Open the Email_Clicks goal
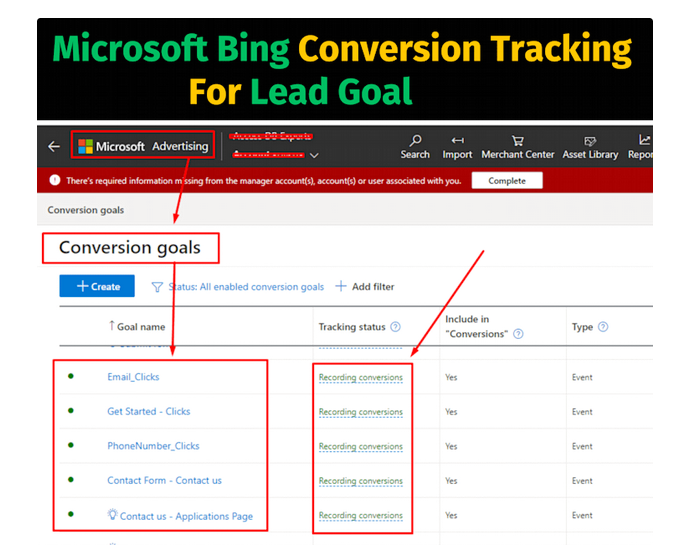 coord(133,377)
